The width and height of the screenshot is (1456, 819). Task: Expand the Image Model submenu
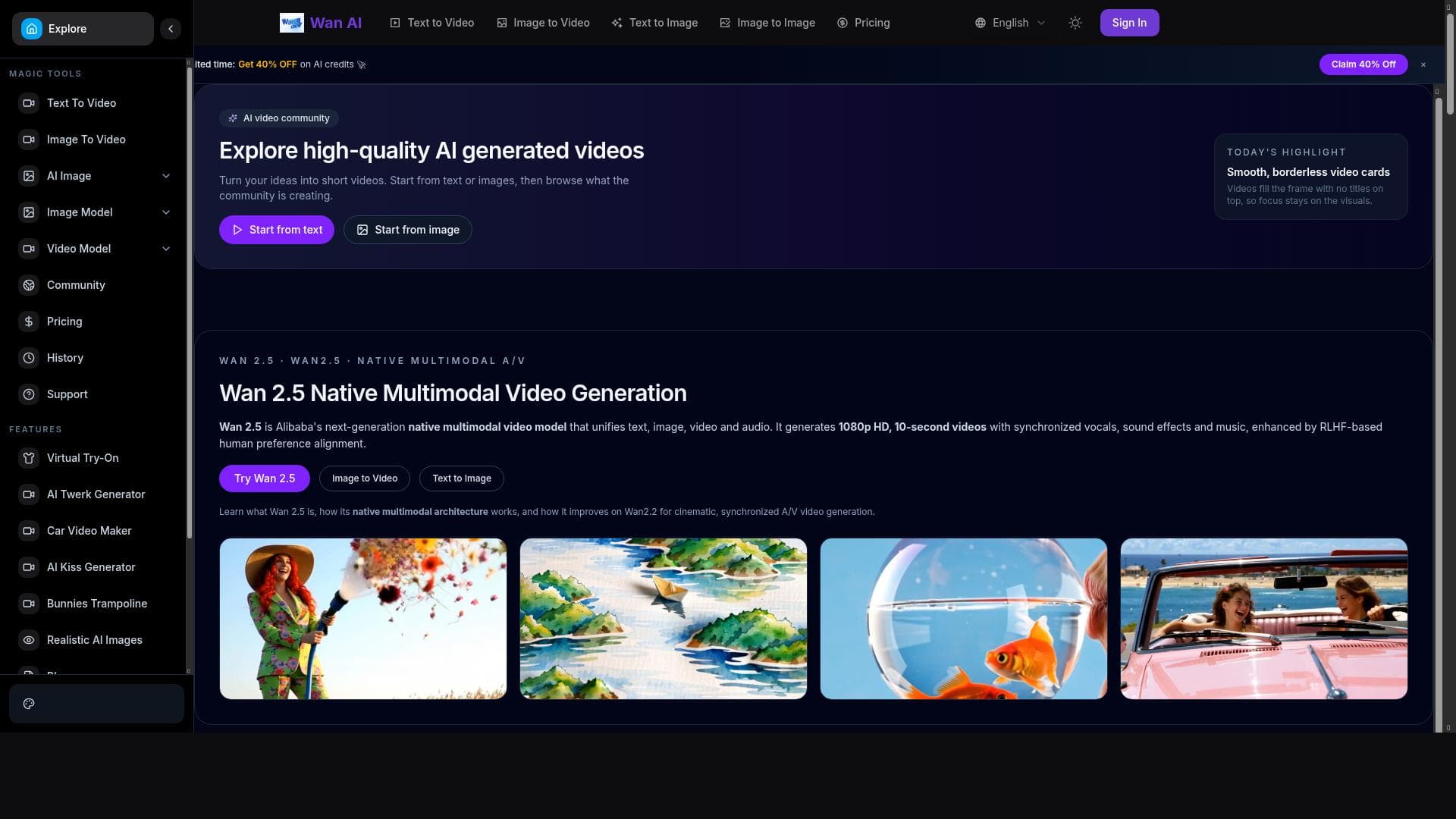pos(166,212)
